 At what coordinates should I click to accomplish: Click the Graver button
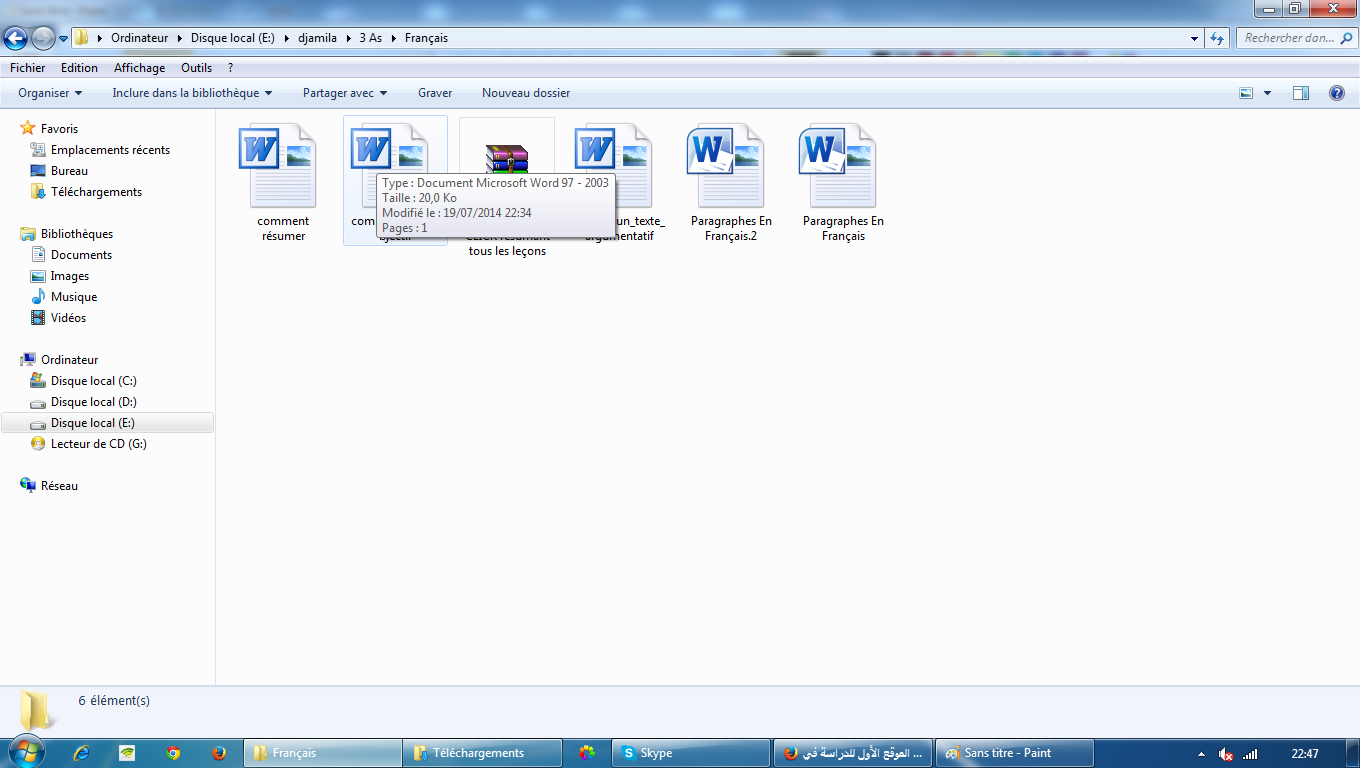point(435,93)
